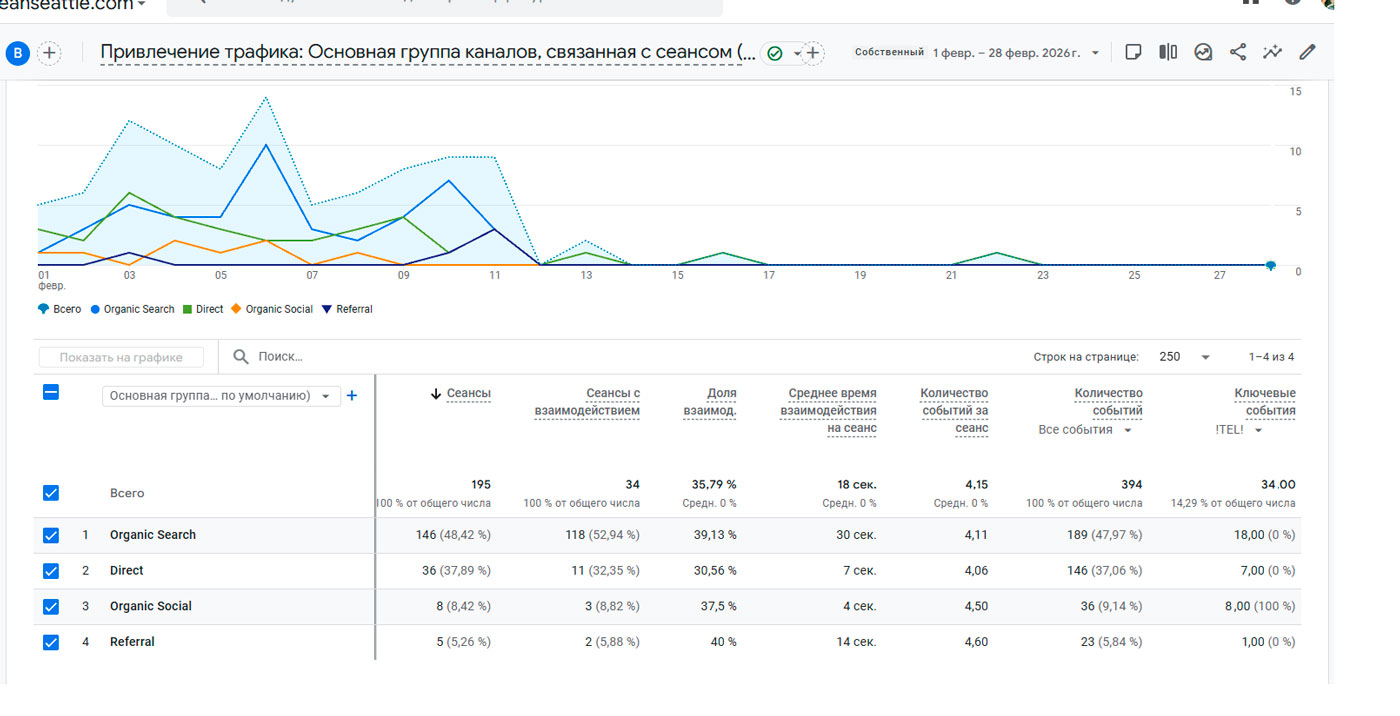Click the pencil customize report icon

point(1307,53)
